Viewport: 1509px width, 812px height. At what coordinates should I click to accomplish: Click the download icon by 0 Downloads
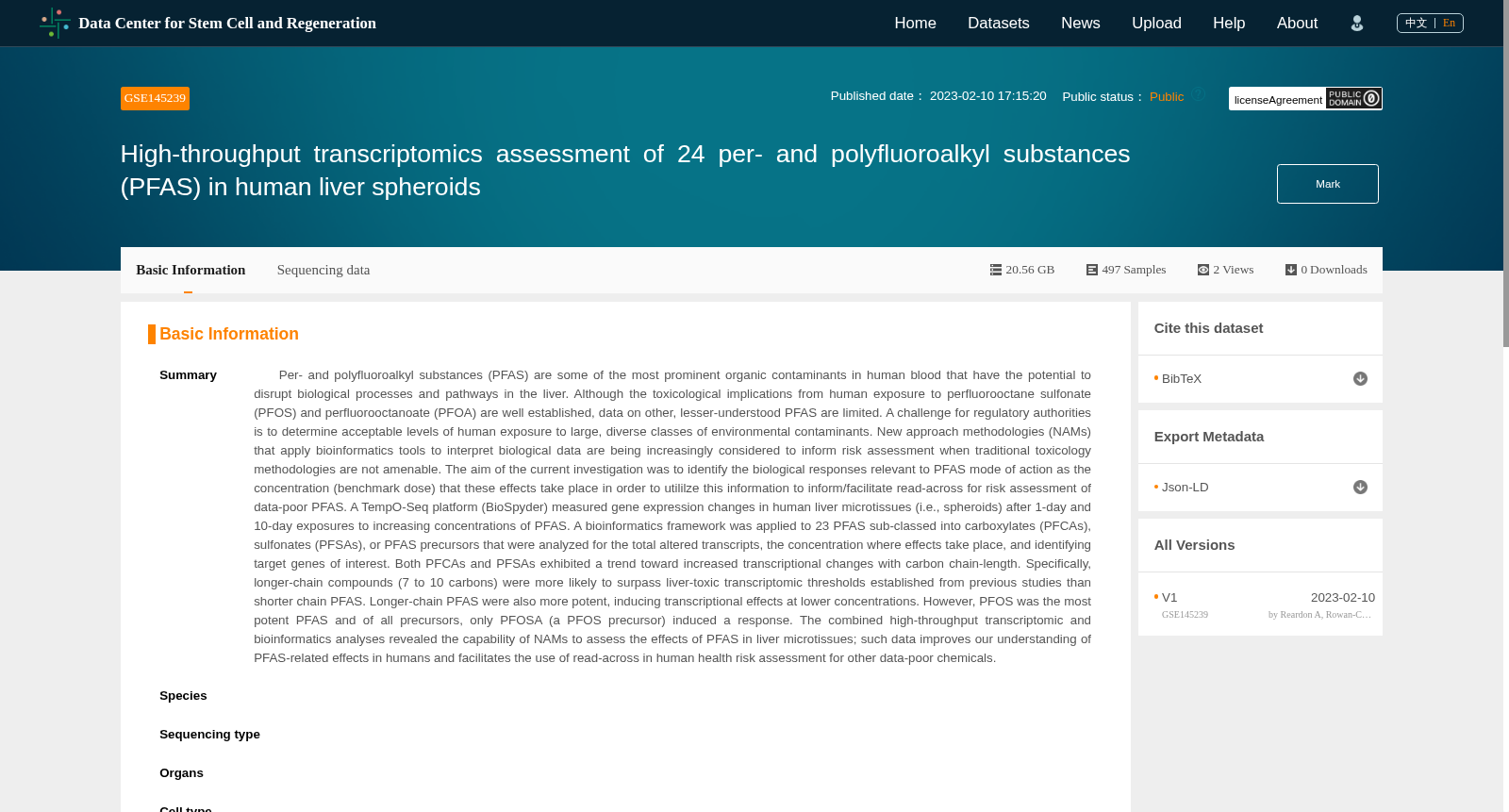[1291, 270]
